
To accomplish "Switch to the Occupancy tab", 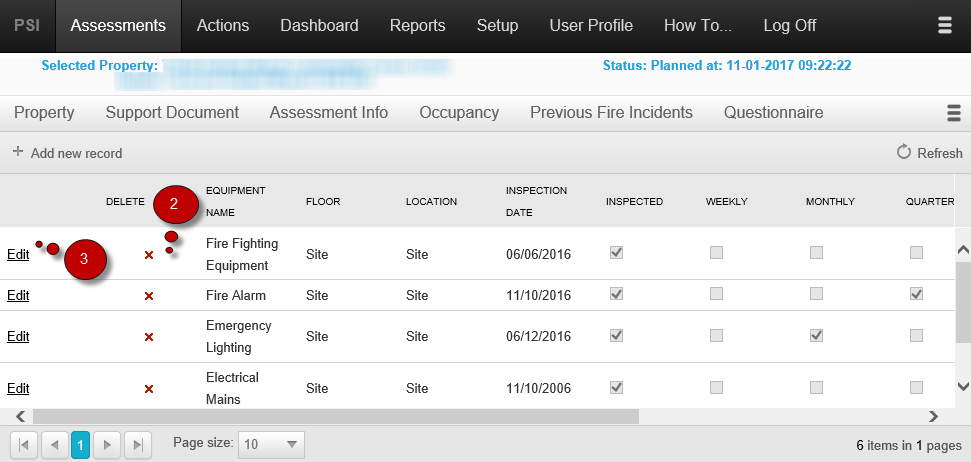I will click(x=459, y=113).
